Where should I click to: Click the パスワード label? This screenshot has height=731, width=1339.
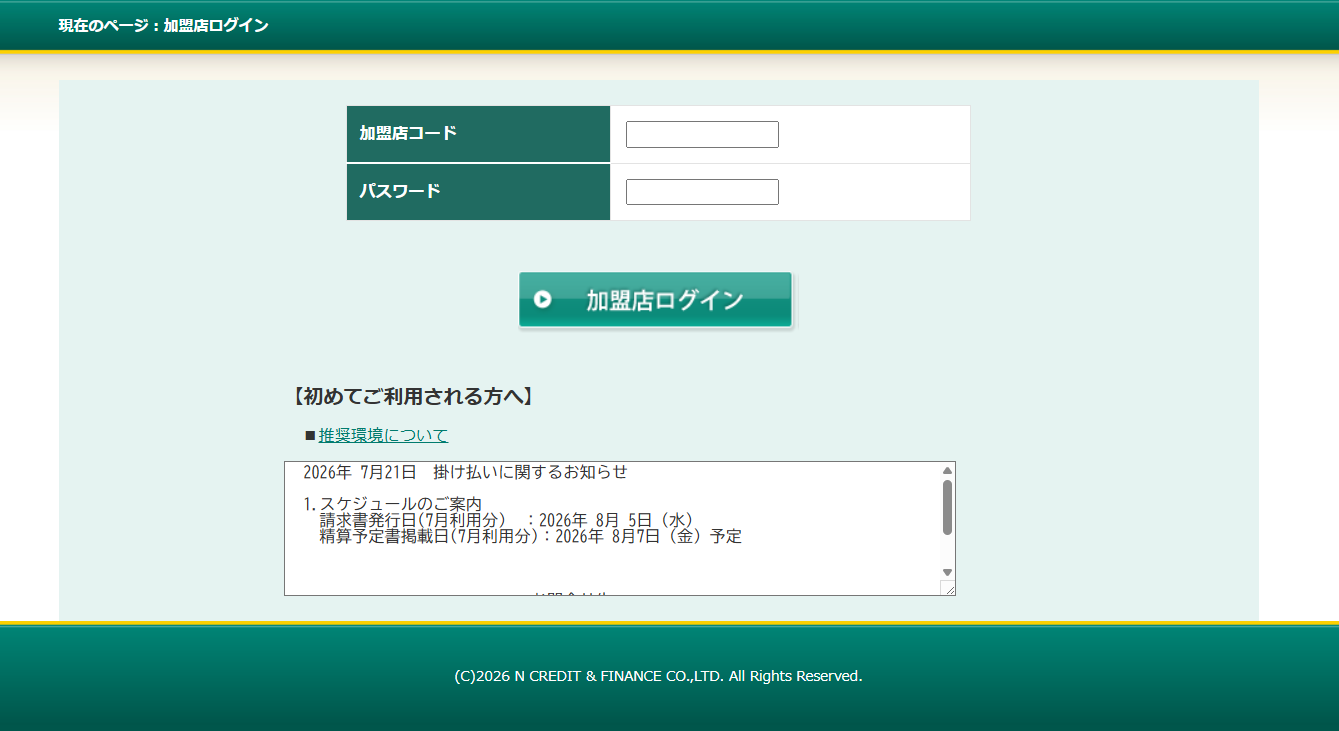pyautogui.click(x=400, y=191)
